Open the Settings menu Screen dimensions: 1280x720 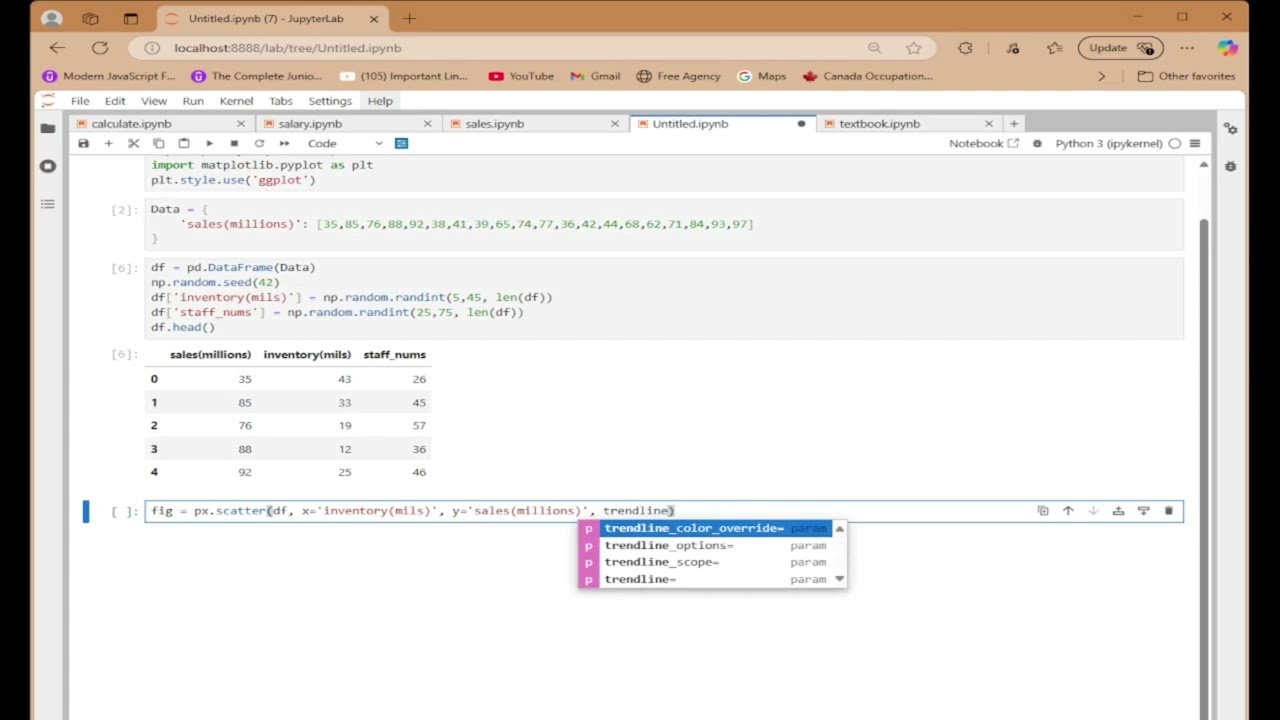[330, 101]
